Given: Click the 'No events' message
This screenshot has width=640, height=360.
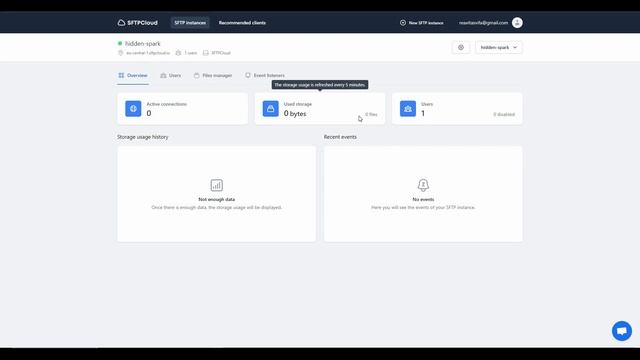Looking at the screenshot, I should (x=423, y=200).
